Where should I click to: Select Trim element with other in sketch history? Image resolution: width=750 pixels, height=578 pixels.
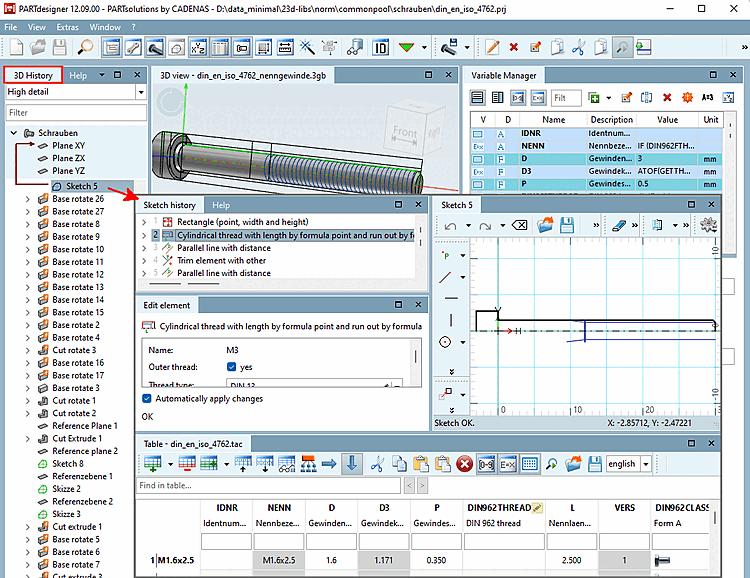point(223,260)
